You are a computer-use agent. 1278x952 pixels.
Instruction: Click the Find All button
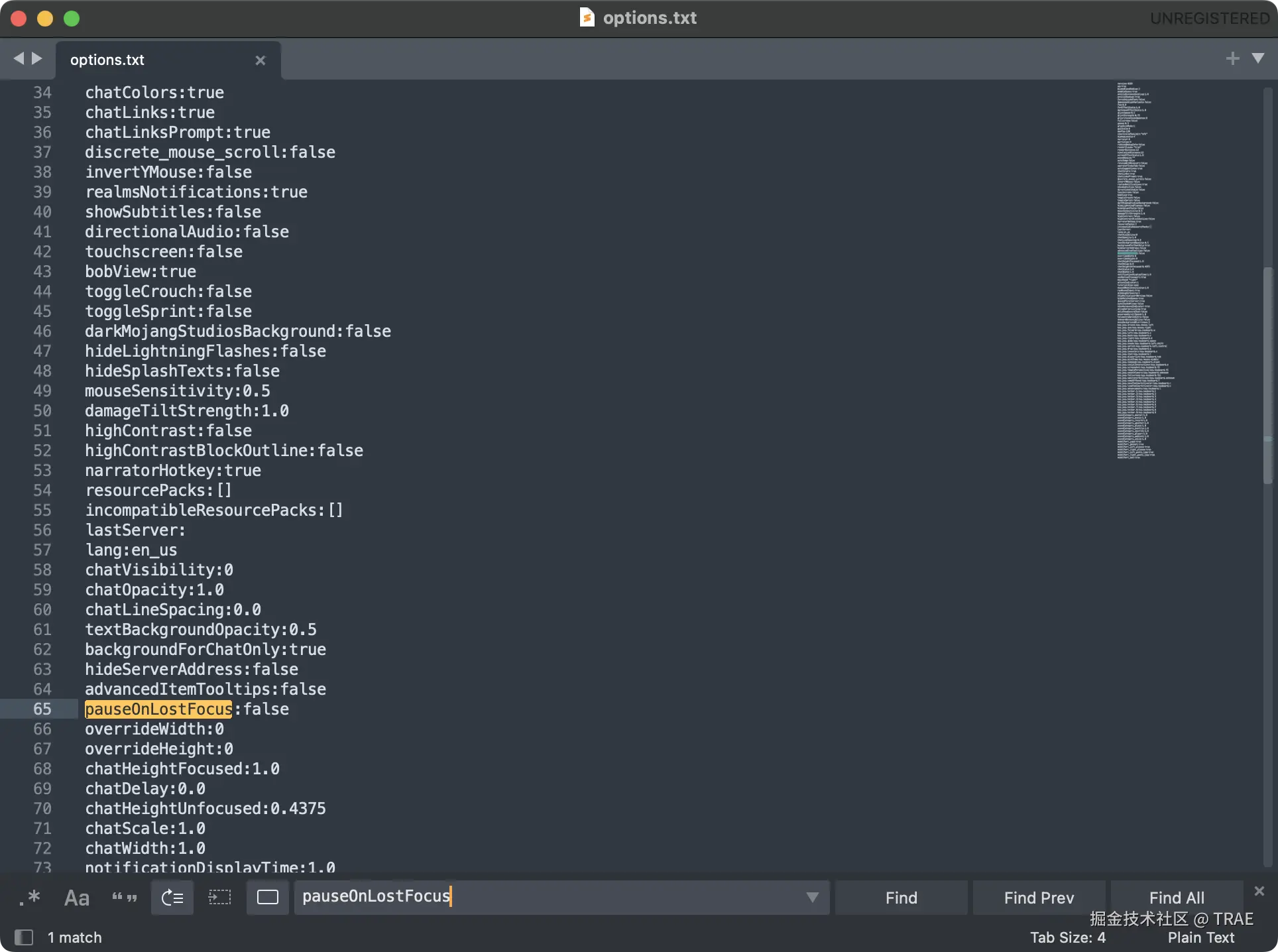[1177, 898]
